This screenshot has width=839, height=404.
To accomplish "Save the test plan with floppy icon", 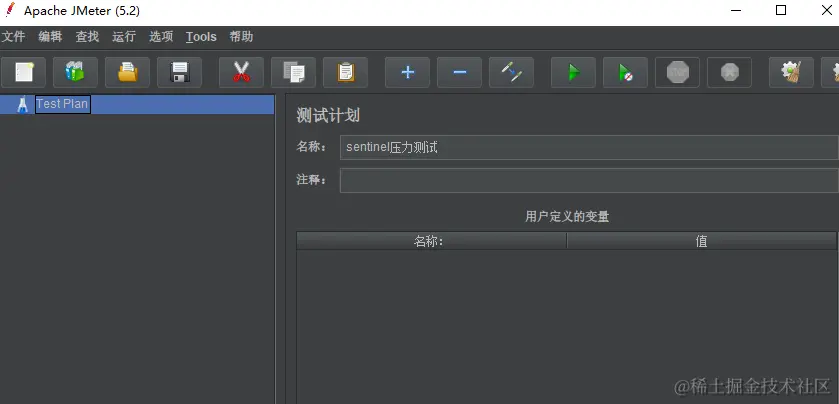I will [179, 72].
